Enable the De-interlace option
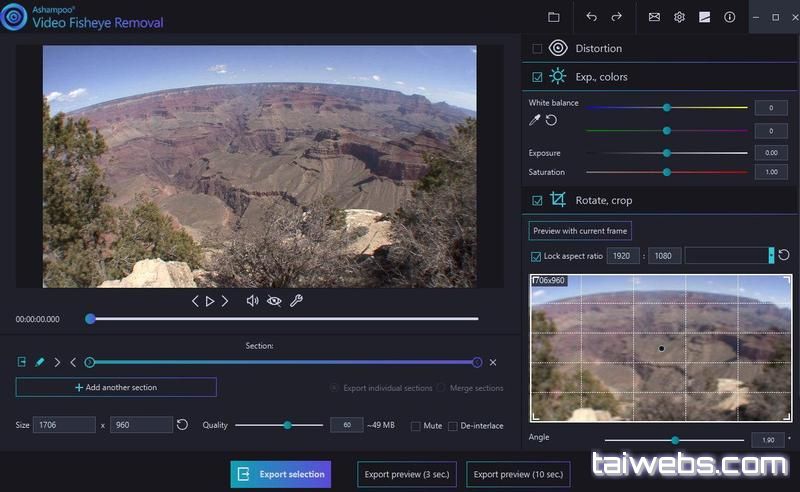The height and width of the screenshot is (492, 800). 453,426
